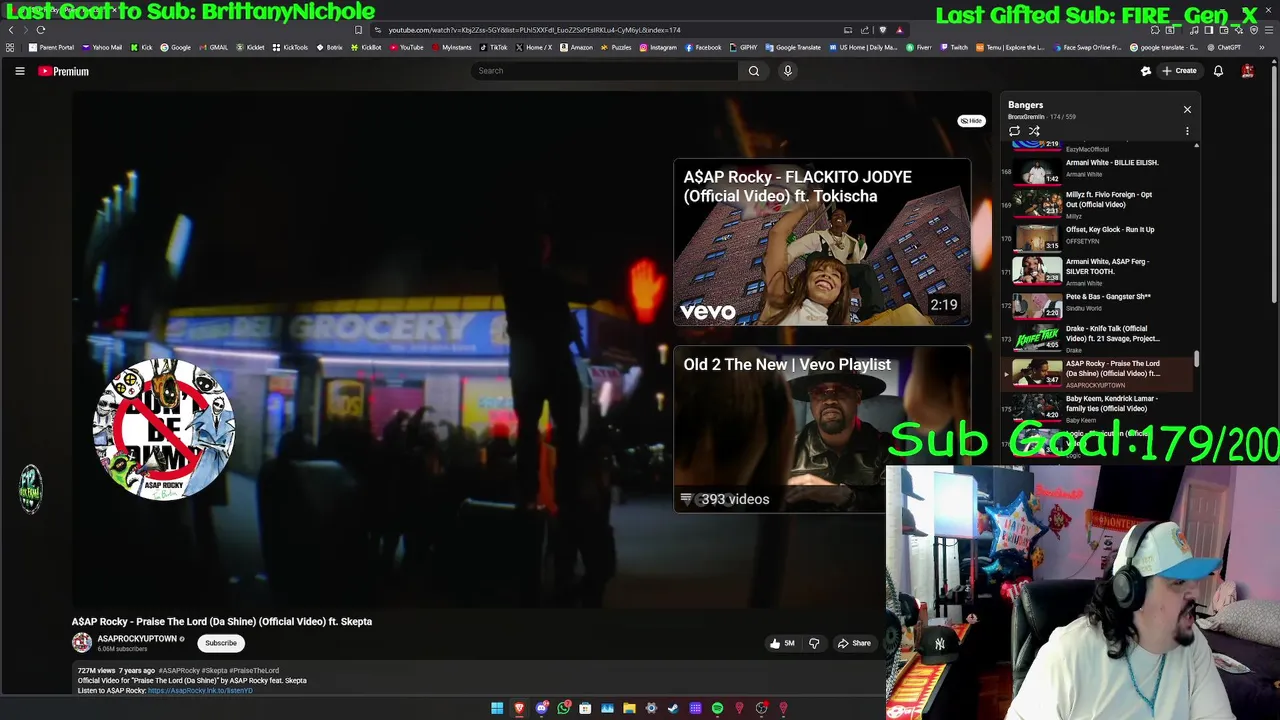Open Steam from the taskbar

[673, 708]
